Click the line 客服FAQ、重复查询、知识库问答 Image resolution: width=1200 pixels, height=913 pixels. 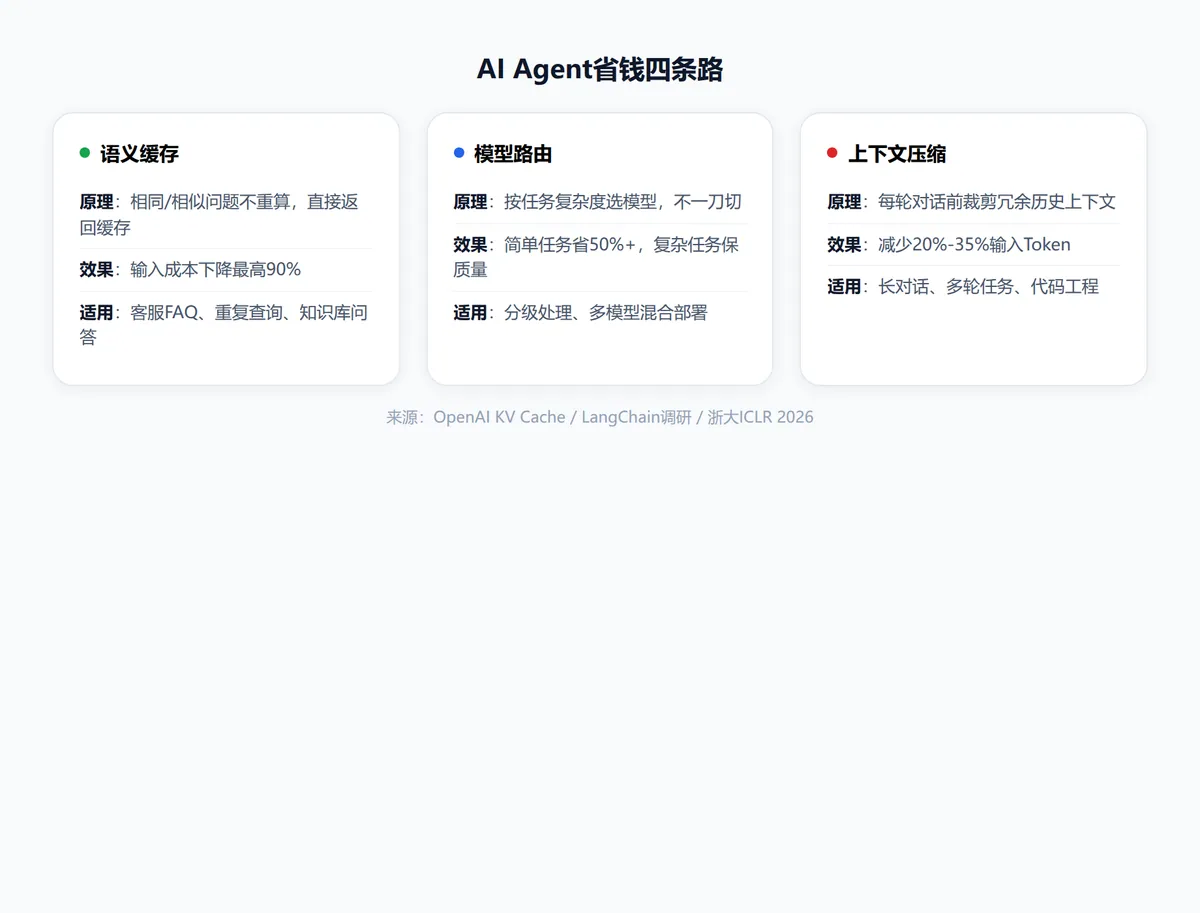[226, 325]
